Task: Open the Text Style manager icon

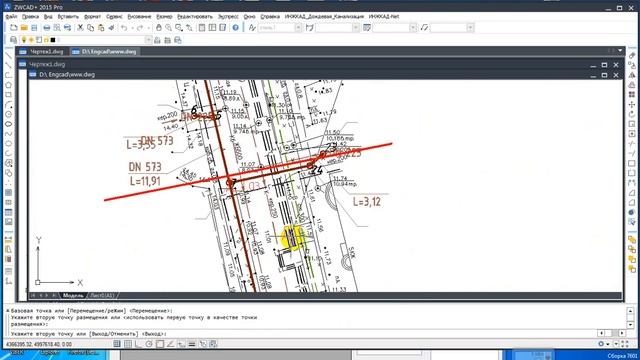Action: point(252,28)
